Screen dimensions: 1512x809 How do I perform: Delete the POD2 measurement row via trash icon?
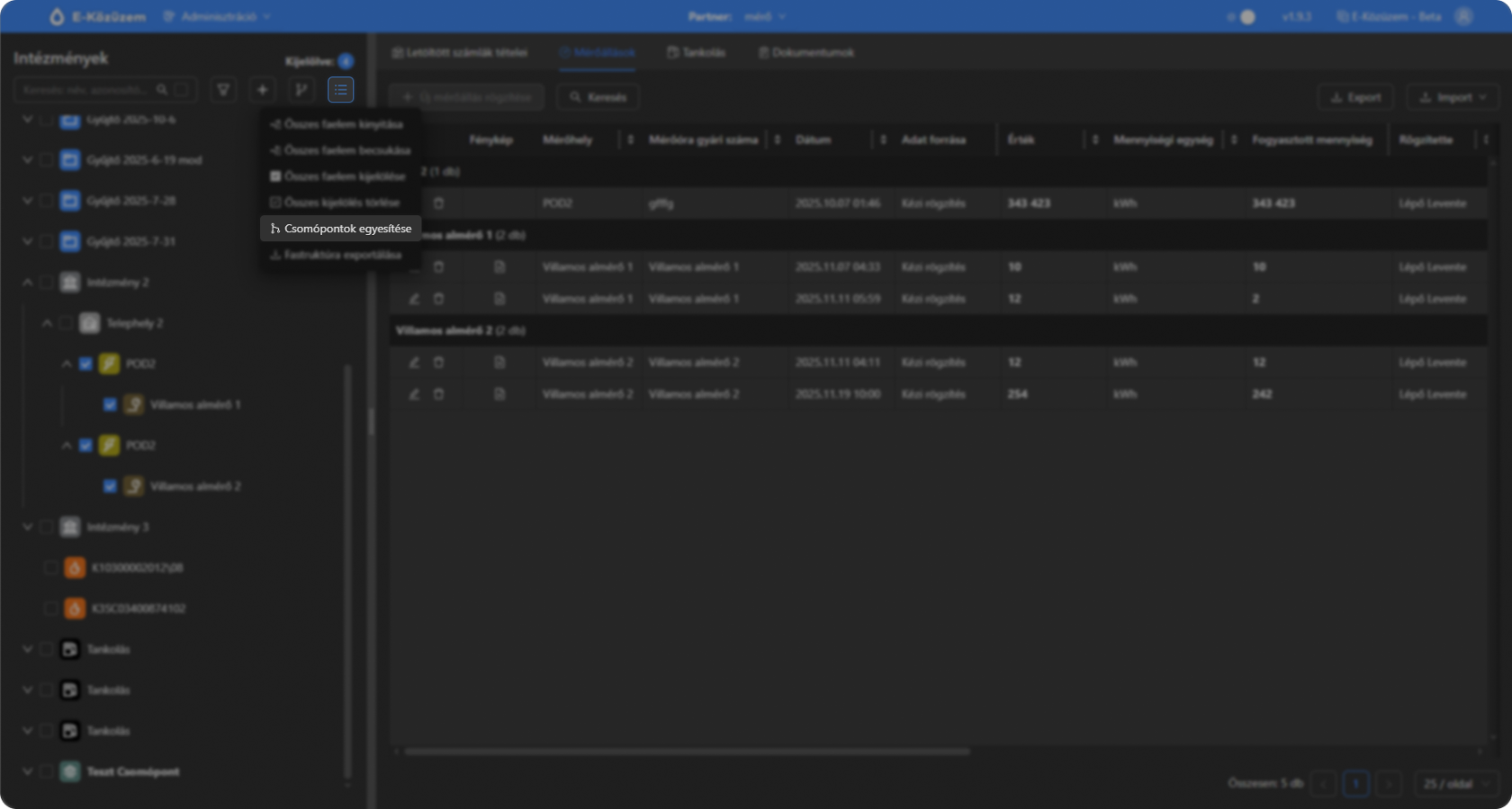(x=438, y=203)
